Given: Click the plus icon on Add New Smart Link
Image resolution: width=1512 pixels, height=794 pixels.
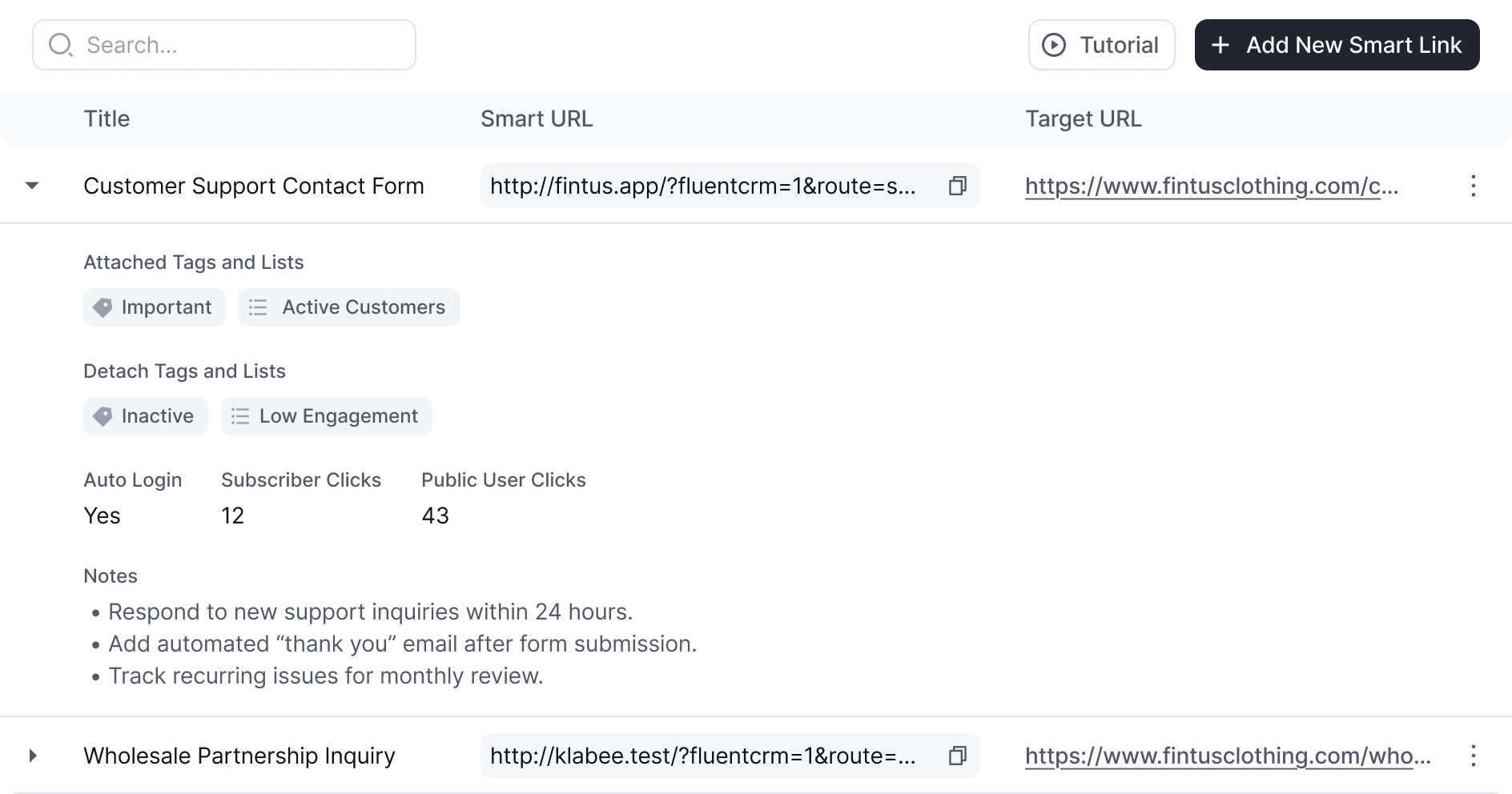Looking at the screenshot, I should click(1220, 45).
